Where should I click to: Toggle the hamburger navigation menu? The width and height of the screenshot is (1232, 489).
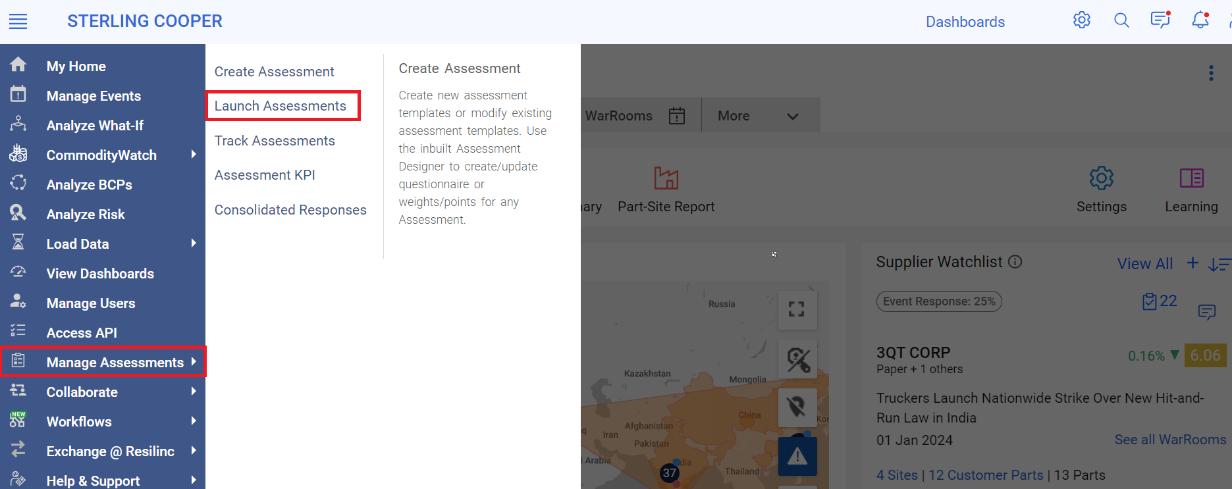click(x=18, y=21)
